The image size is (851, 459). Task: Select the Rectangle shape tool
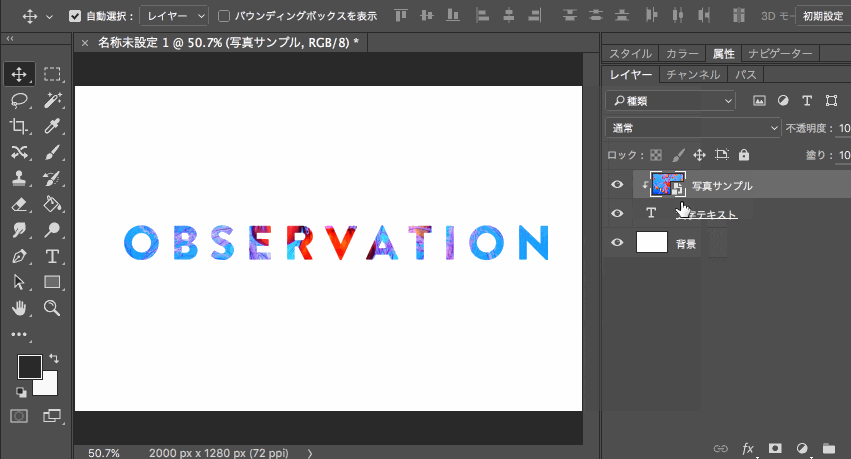pyautogui.click(x=52, y=282)
